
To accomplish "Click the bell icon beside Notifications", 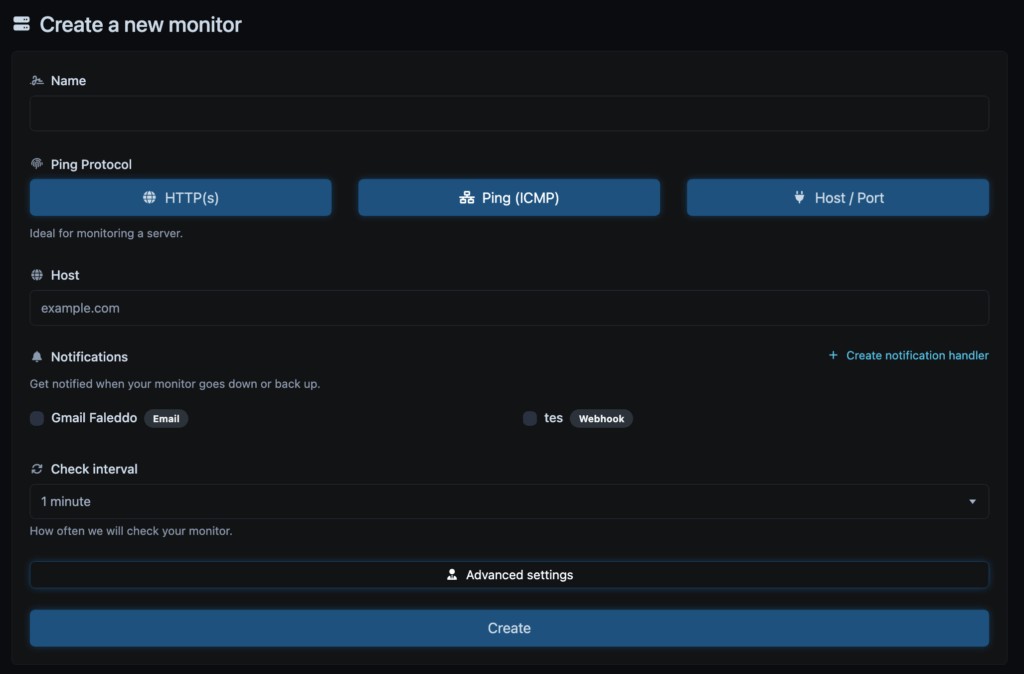I will (x=37, y=357).
